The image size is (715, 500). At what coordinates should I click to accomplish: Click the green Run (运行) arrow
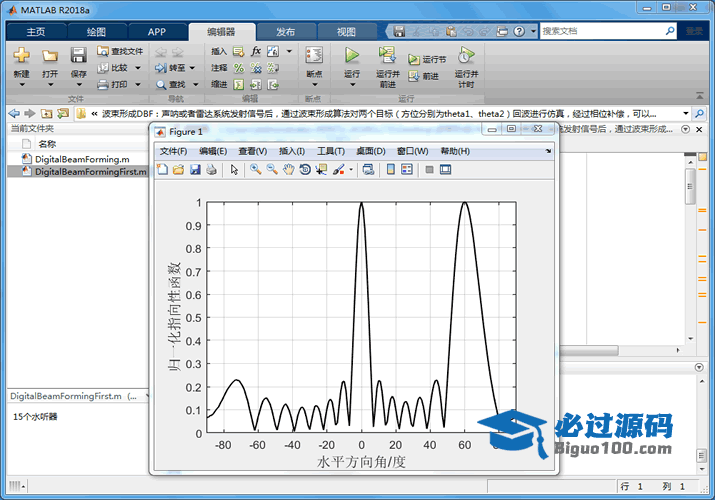(352, 55)
